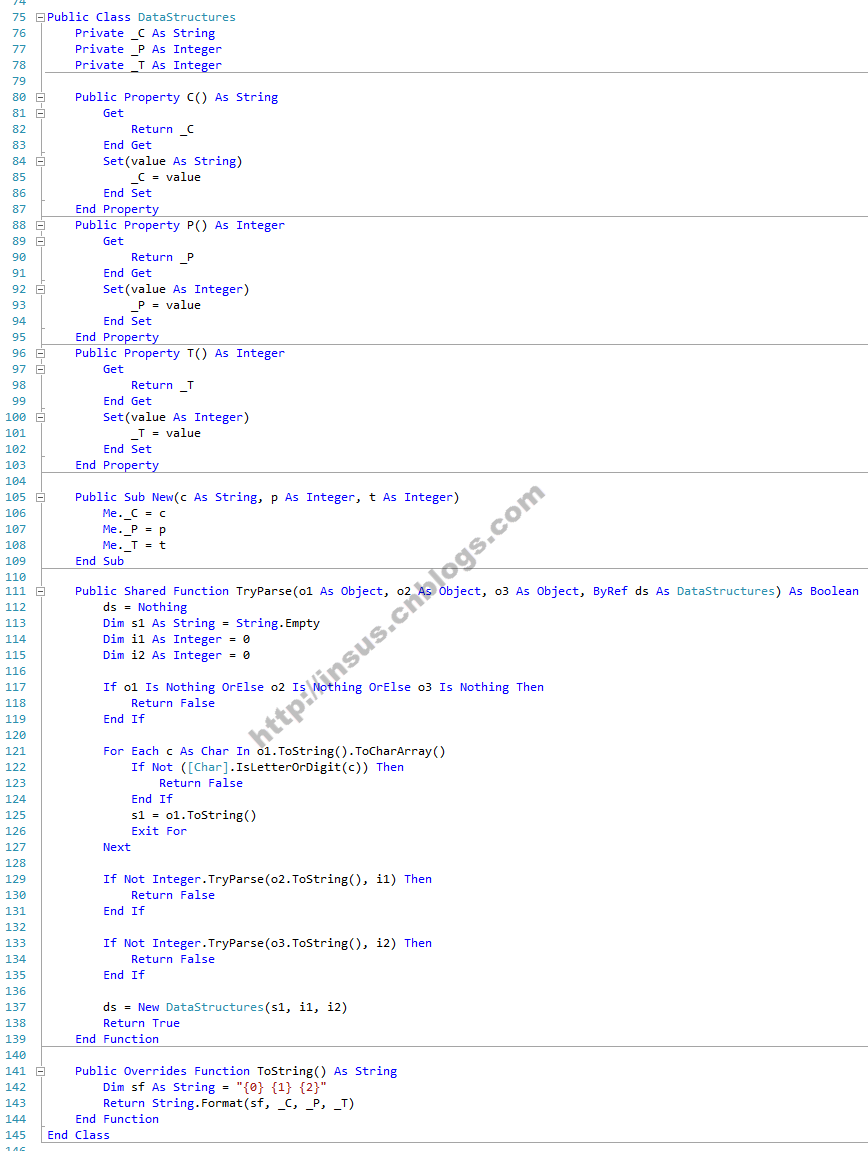Click line number 110 in the gutter

[15, 577]
